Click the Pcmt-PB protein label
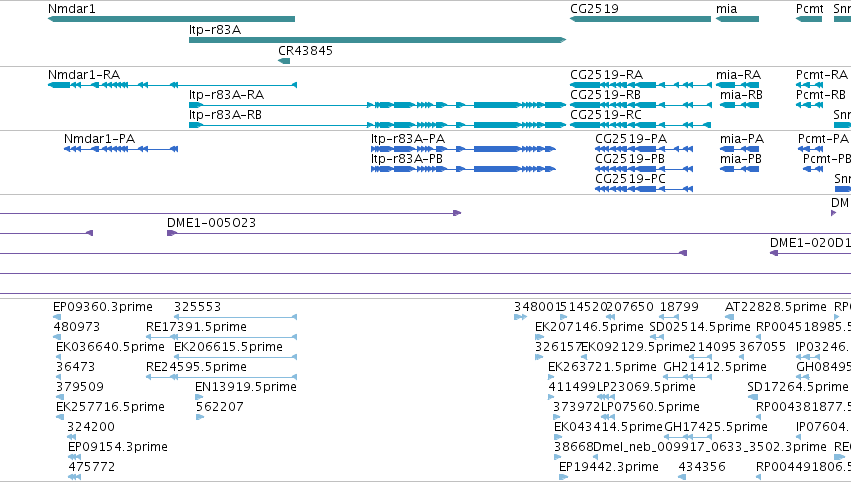The image size is (851, 482). click(827, 158)
